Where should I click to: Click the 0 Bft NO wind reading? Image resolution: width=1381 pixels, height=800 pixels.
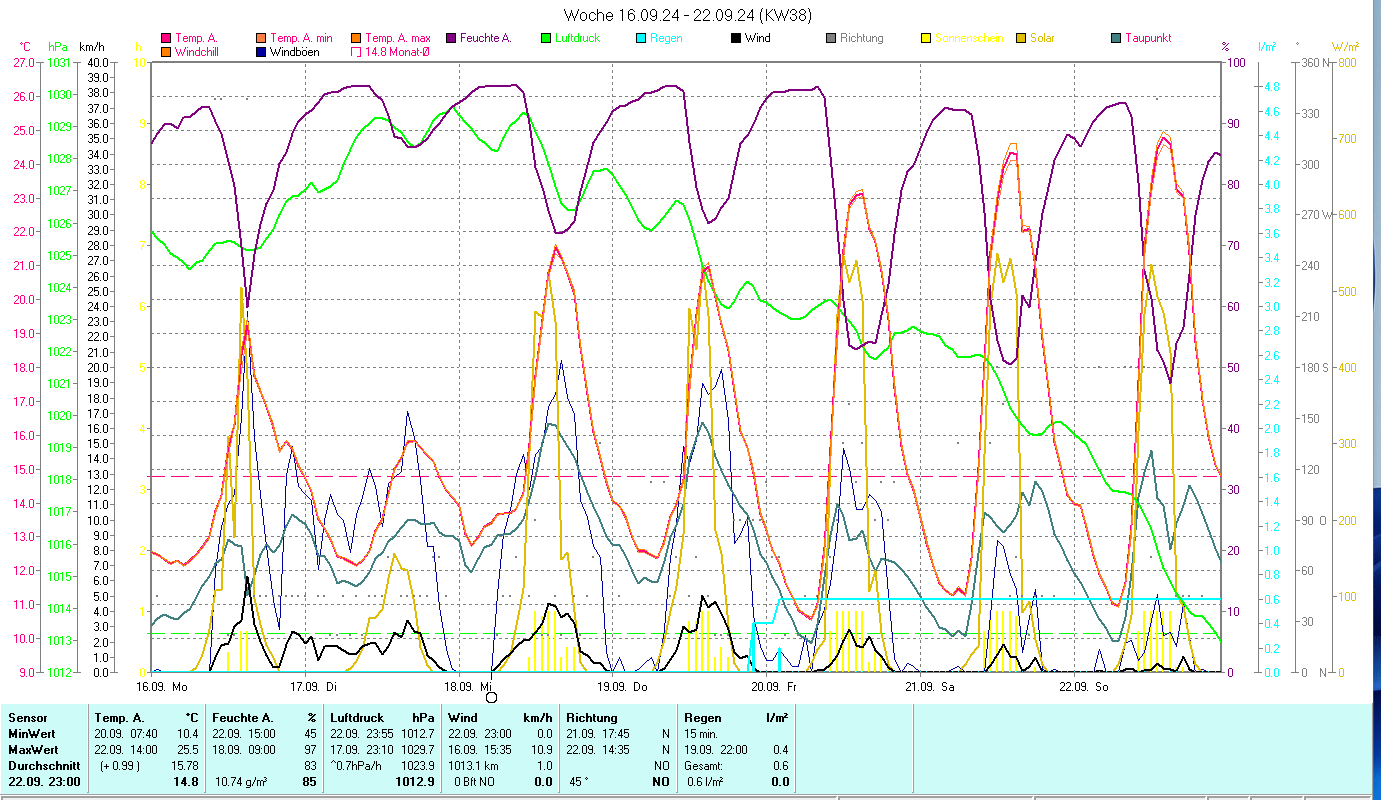point(476,782)
